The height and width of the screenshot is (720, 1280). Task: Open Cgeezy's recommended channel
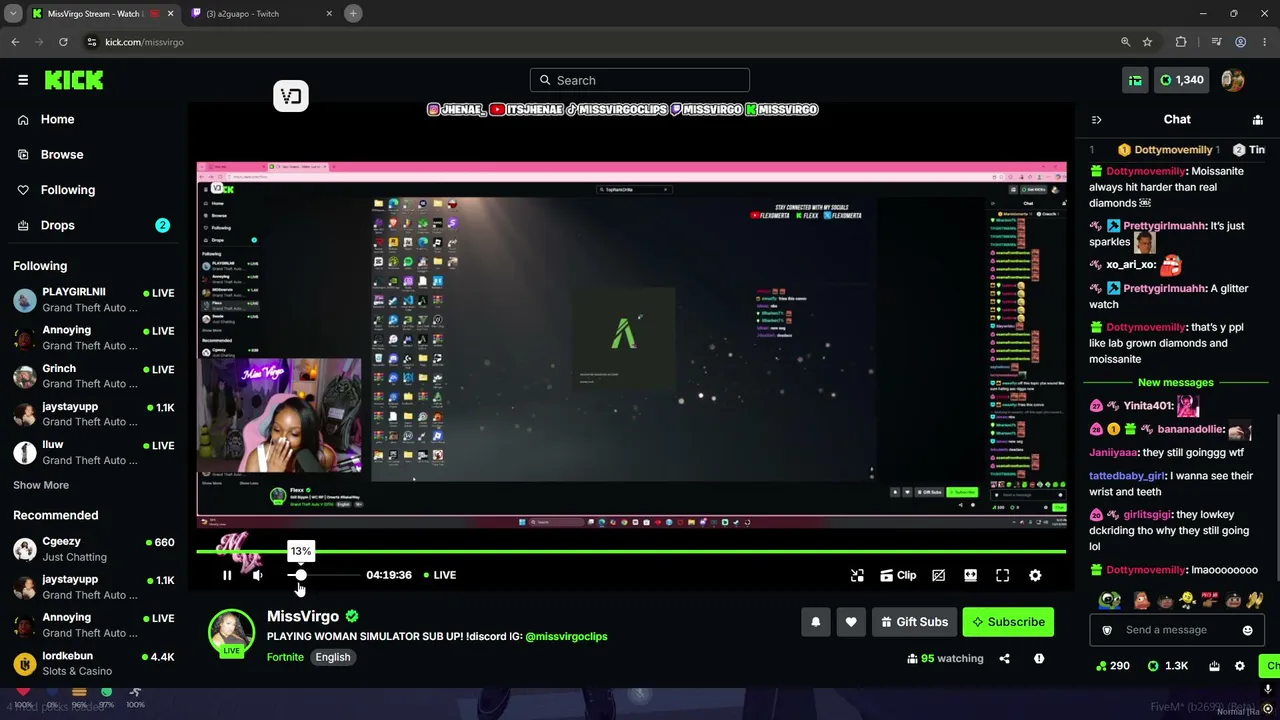93,549
